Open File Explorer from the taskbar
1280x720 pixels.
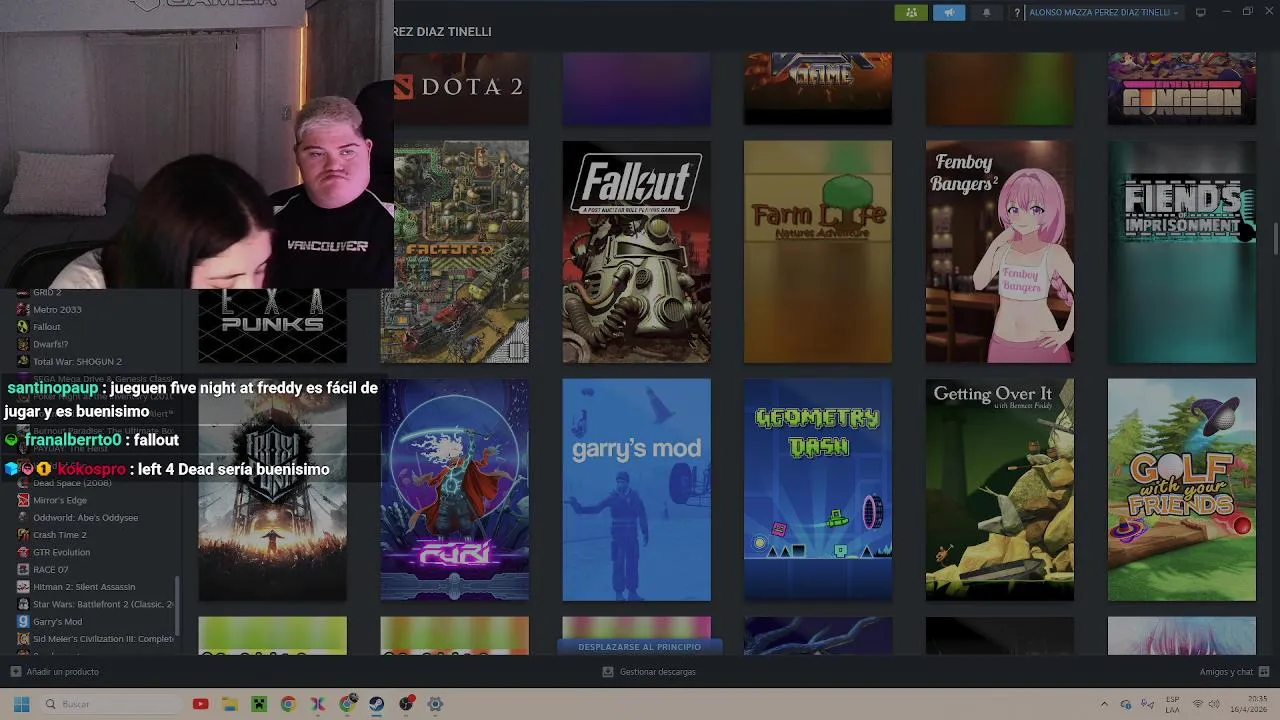(230, 704)
